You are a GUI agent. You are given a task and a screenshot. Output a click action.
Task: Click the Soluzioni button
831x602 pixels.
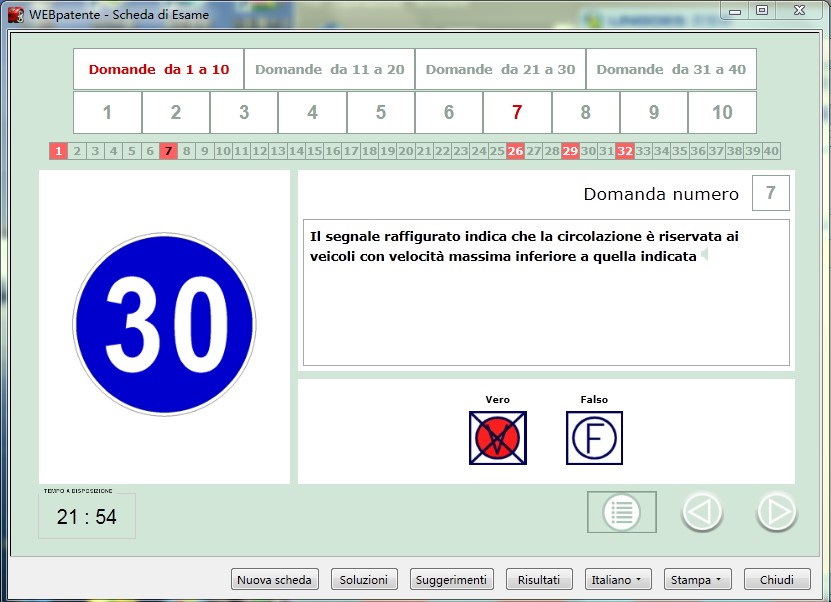364,579
